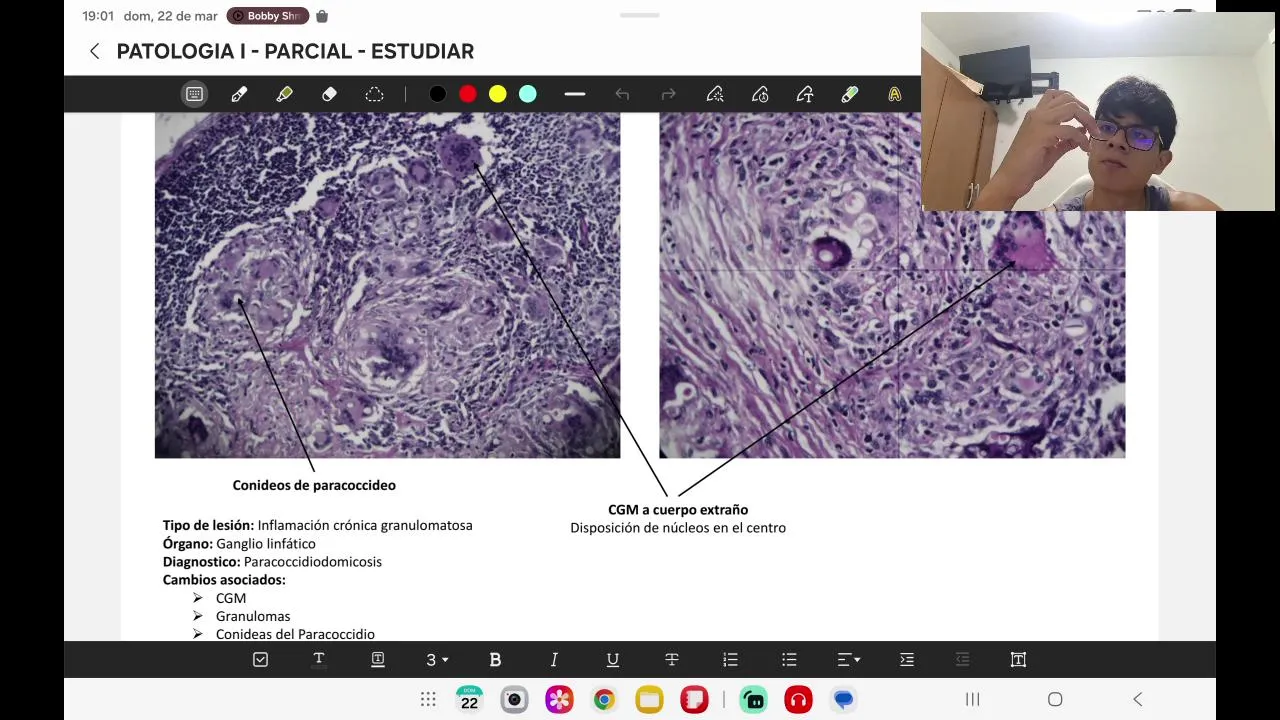Open Google Chrome from the taskbar
This screenshot has height=720, width=1280.
point(604,699)
